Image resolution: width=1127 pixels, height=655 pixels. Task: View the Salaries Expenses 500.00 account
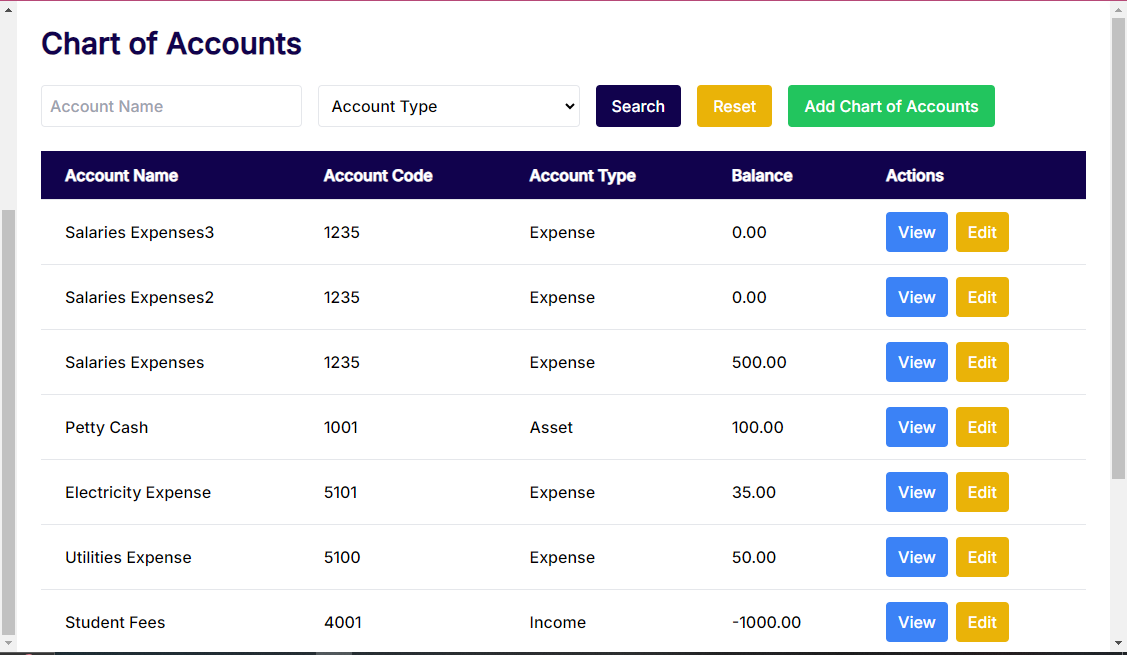tap(916, 362)
